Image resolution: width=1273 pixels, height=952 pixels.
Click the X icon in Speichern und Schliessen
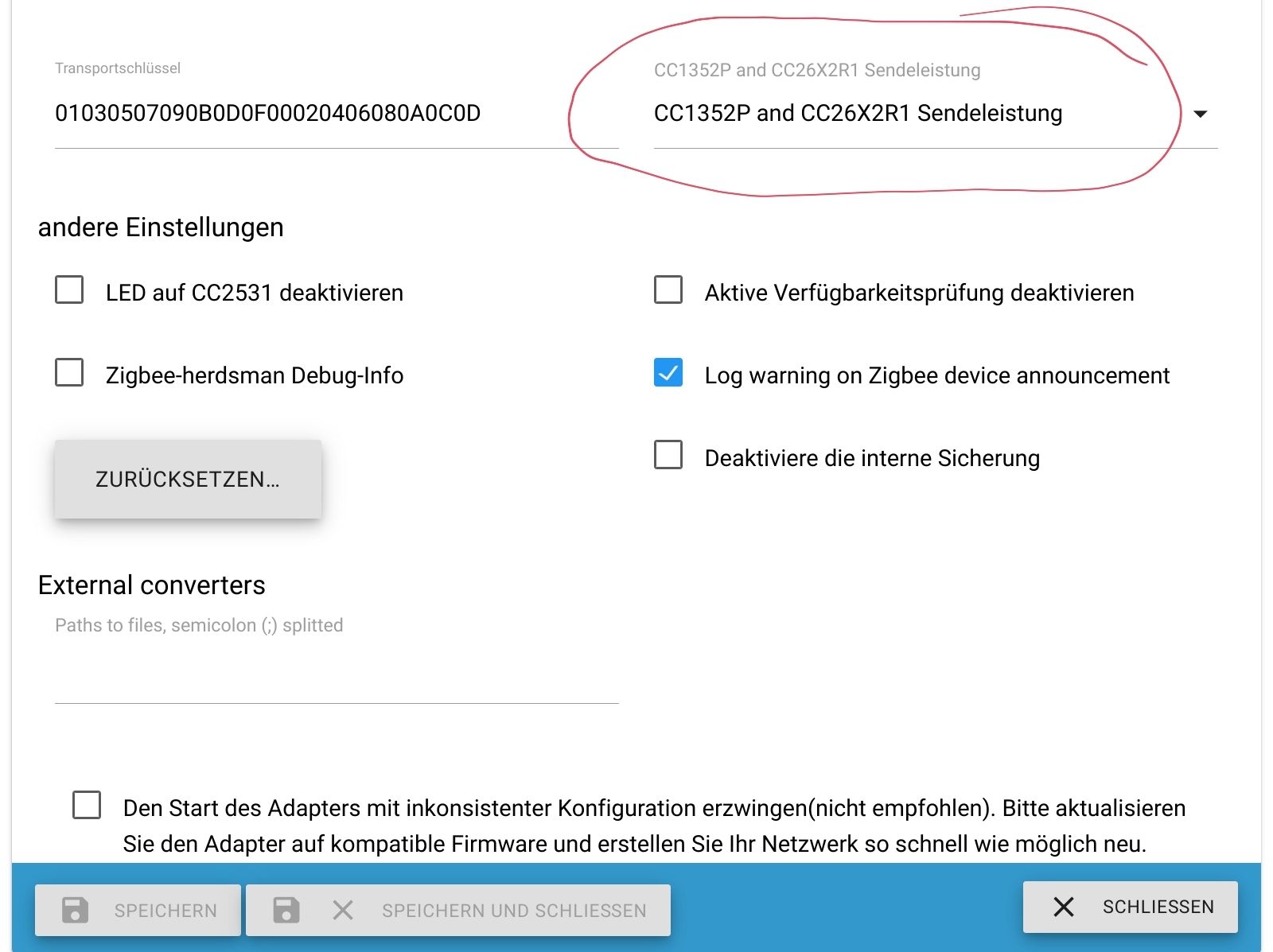coord(343,910)
